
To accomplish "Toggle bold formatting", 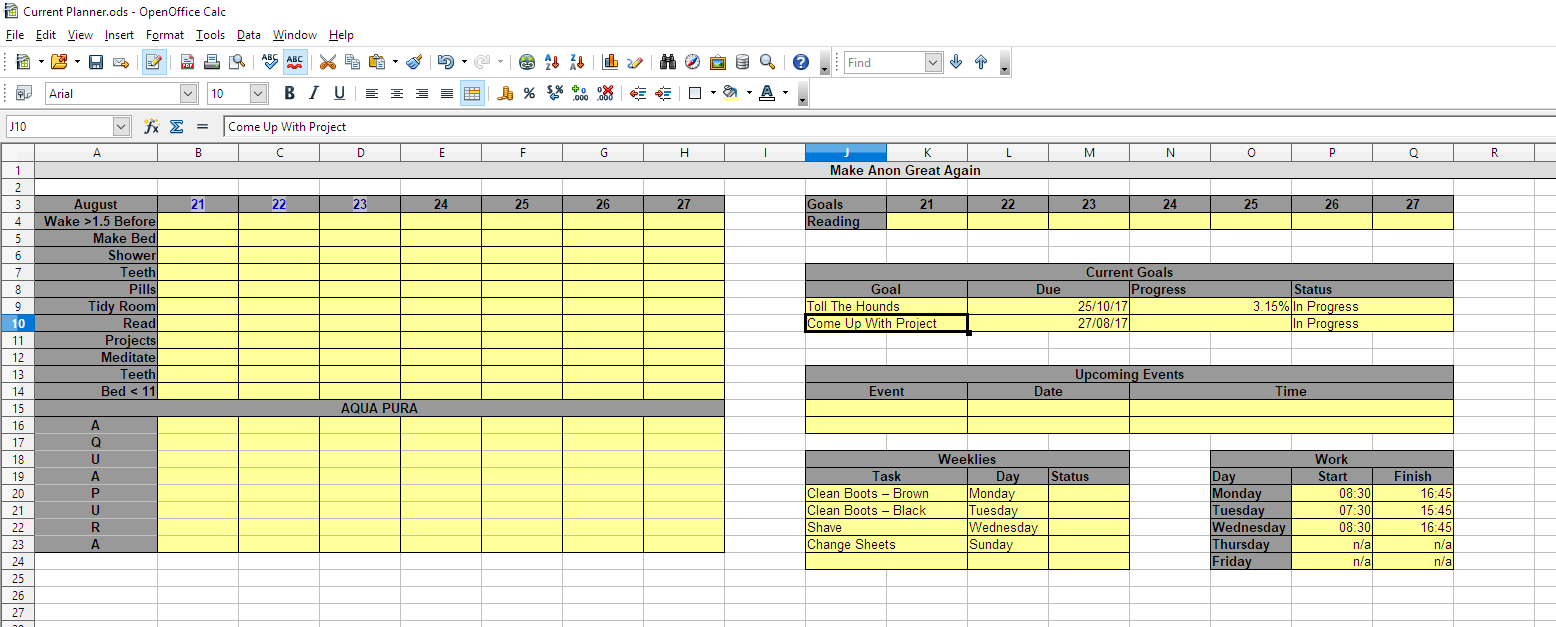I will pyautogui.click(x=289, y=93).
